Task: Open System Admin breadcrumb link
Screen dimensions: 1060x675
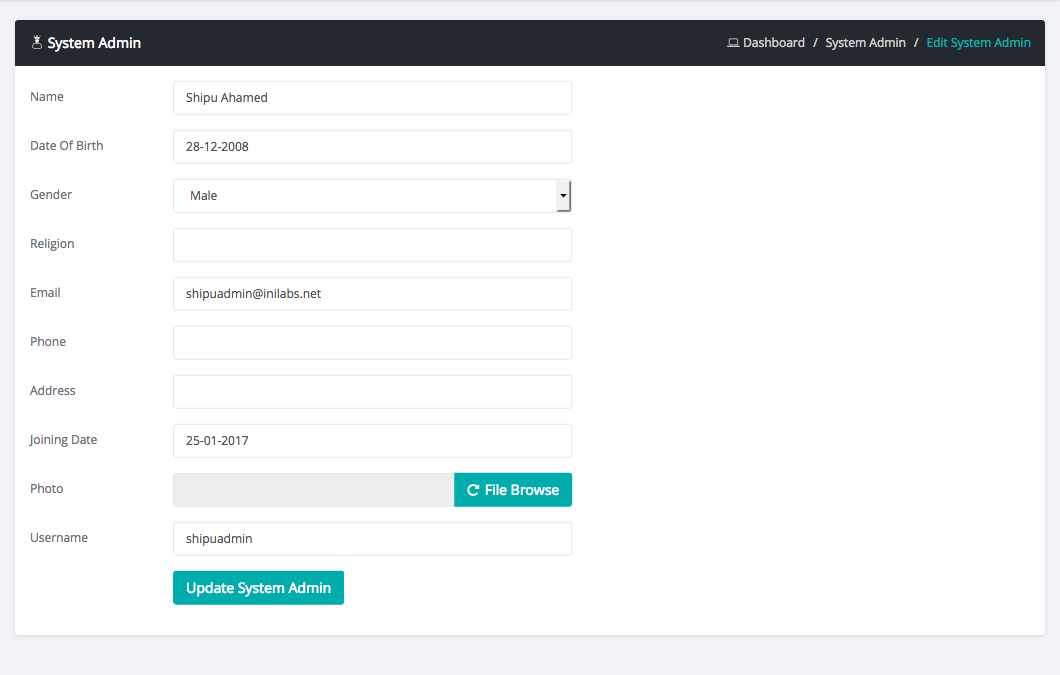Action: 865,43
